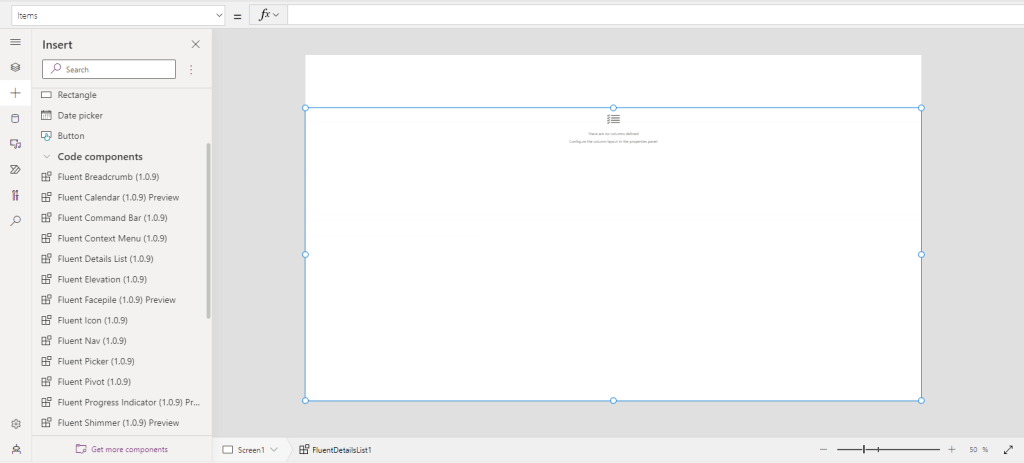
Task: Collapse the Code components section
Action: click(x=46, y=157)
